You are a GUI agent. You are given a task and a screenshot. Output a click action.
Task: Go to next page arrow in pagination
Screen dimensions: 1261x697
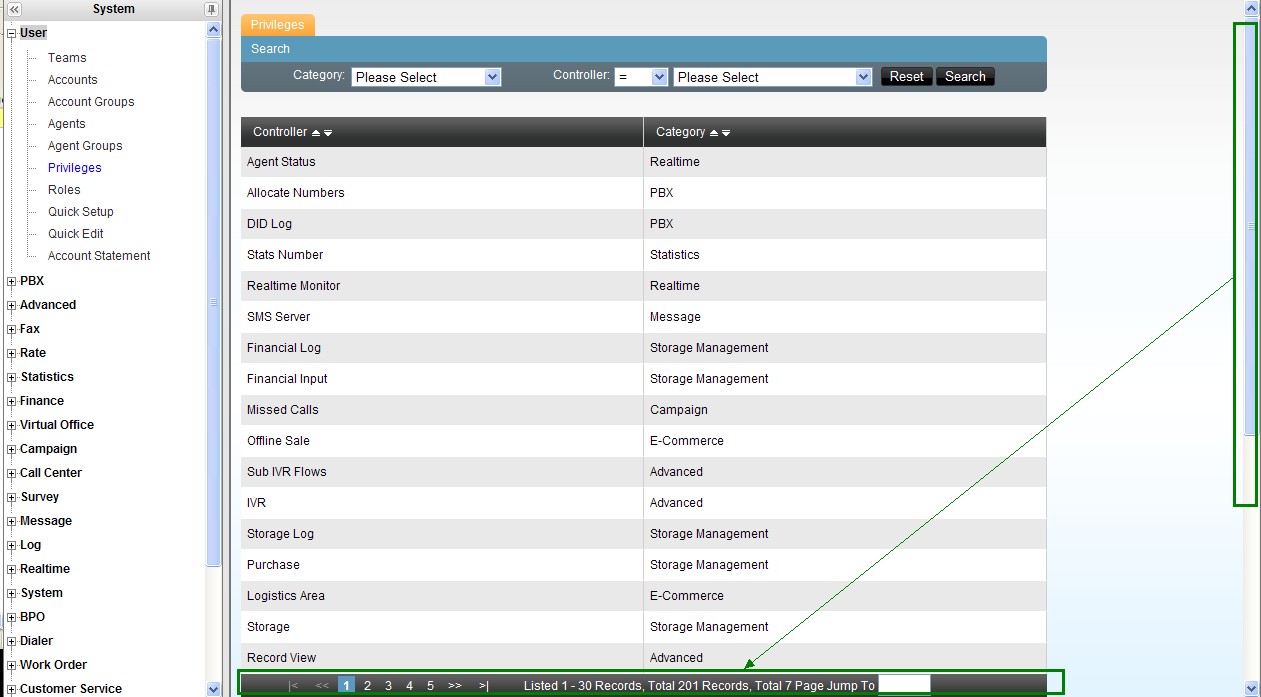pos(454,685)
